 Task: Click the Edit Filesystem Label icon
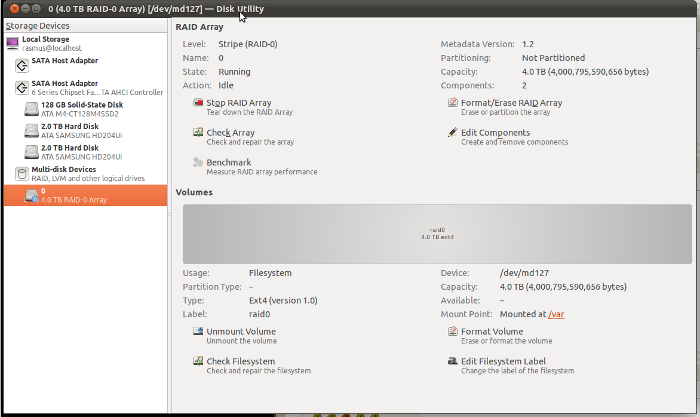point(452,362)
